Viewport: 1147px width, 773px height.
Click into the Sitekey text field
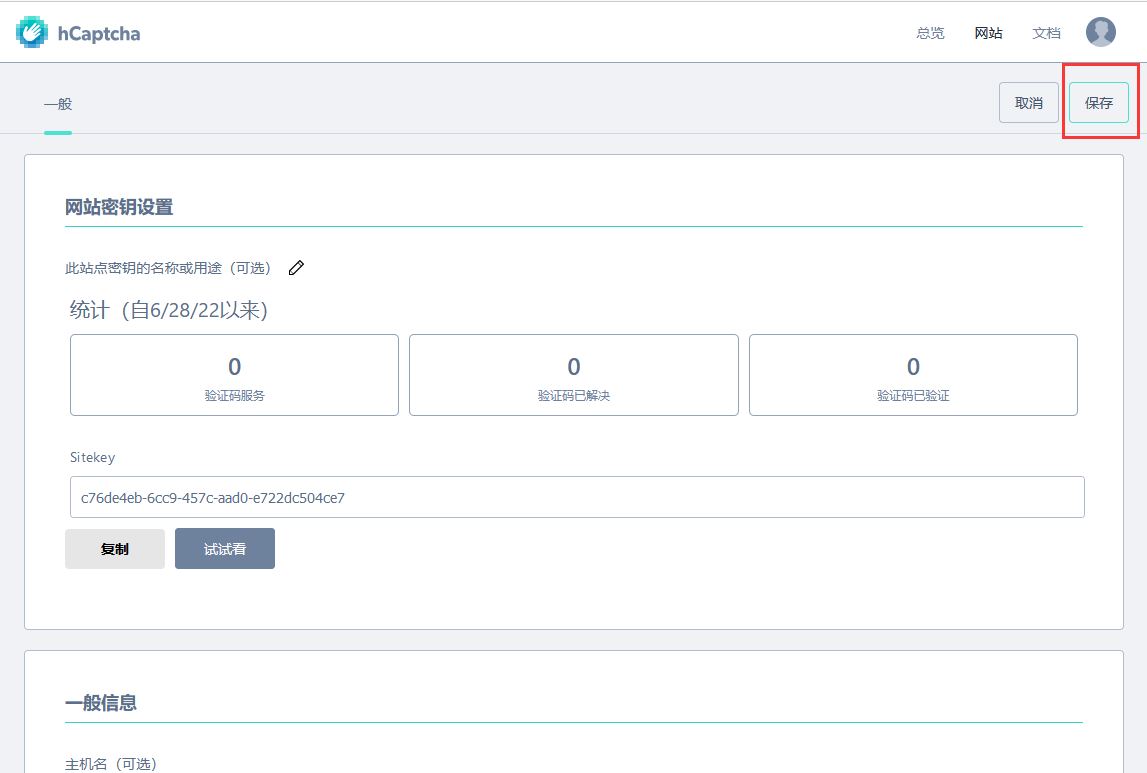coord(575,497)
